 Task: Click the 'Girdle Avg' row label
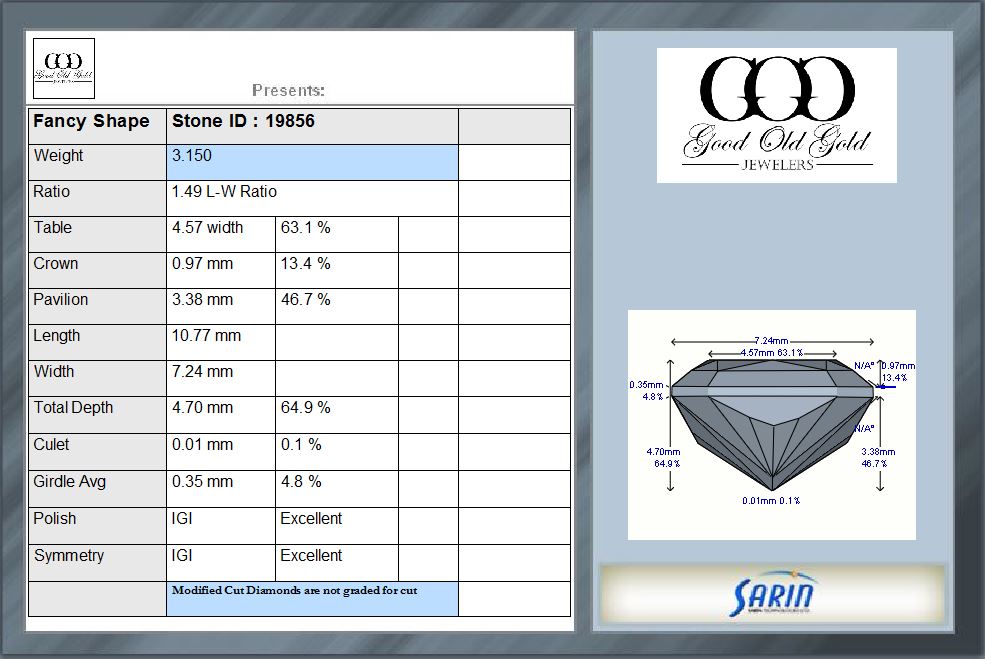[97, 489]
